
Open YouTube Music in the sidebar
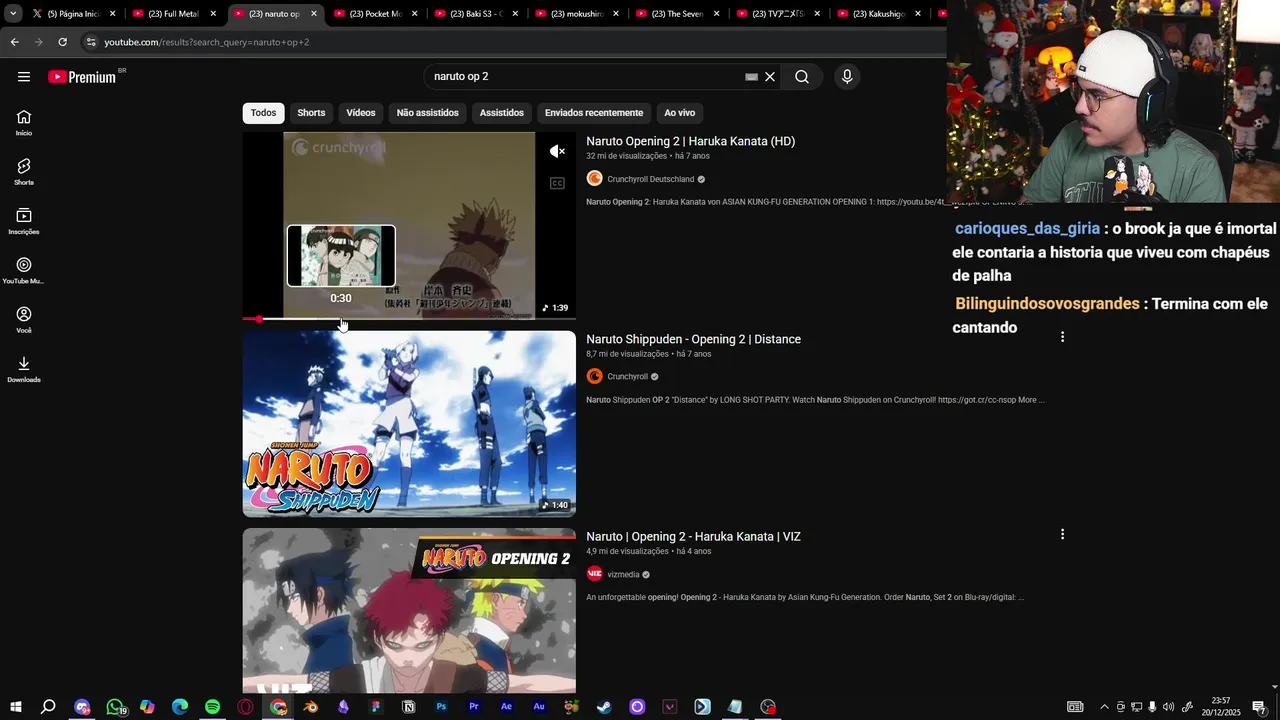point(24,271)
